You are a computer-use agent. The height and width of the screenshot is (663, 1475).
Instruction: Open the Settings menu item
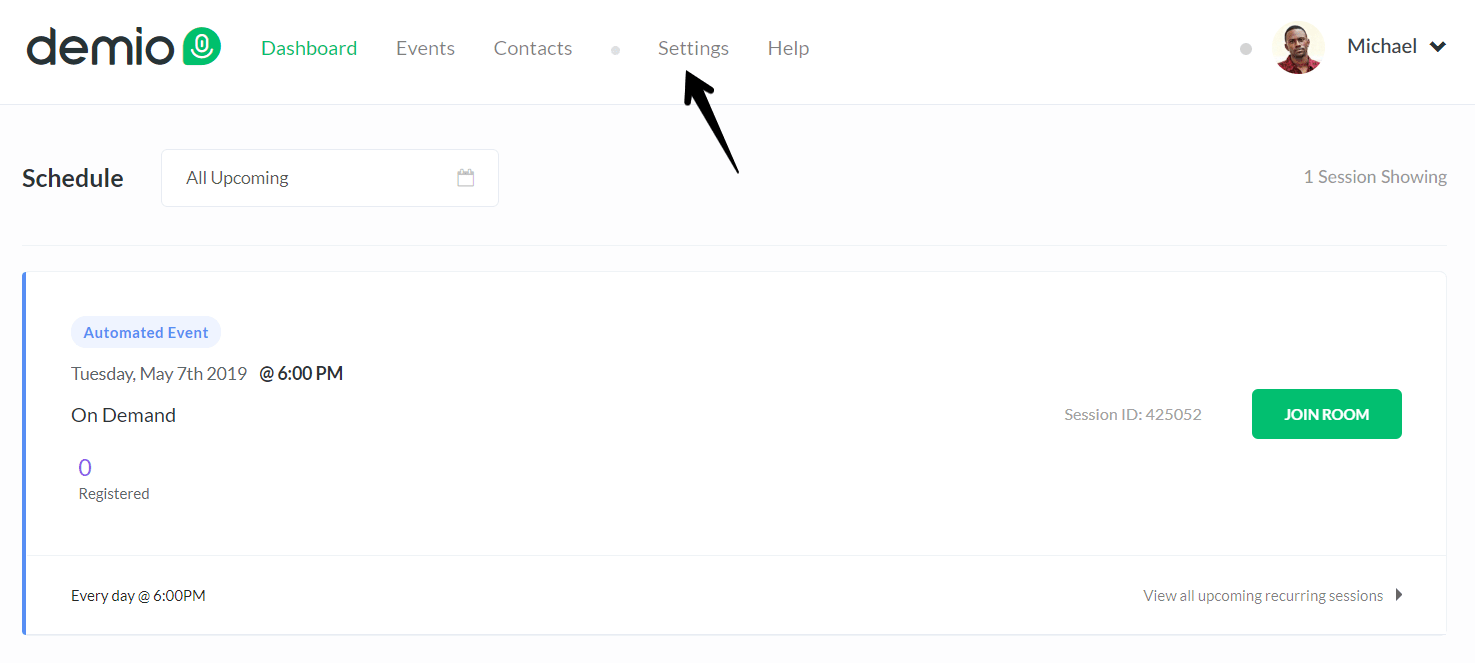pyautogui.click(x=693, y=48)
